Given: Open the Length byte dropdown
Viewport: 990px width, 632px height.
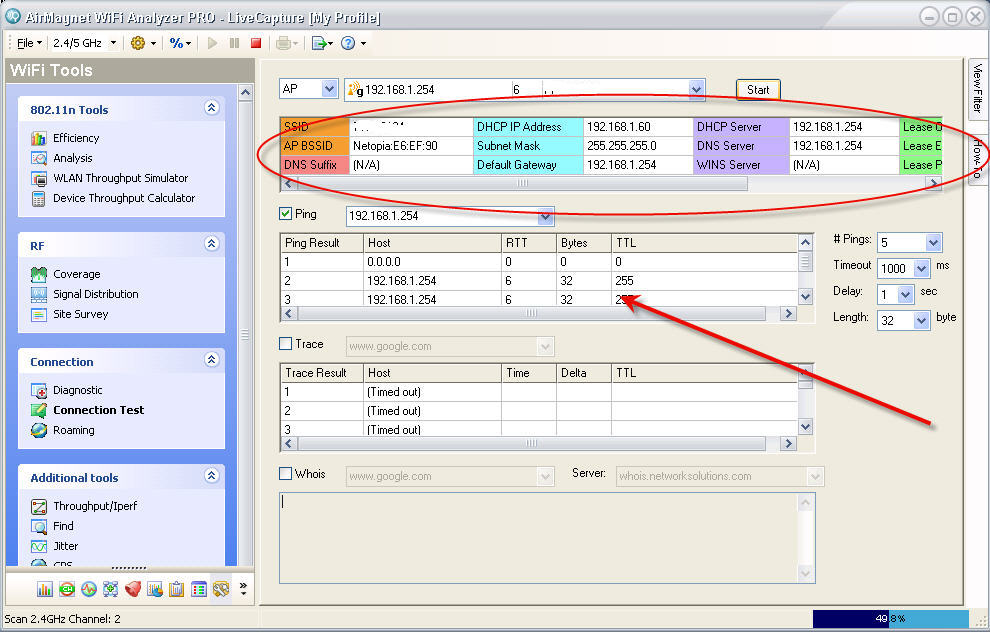Looking at the screenshot, I should [921, 321].
